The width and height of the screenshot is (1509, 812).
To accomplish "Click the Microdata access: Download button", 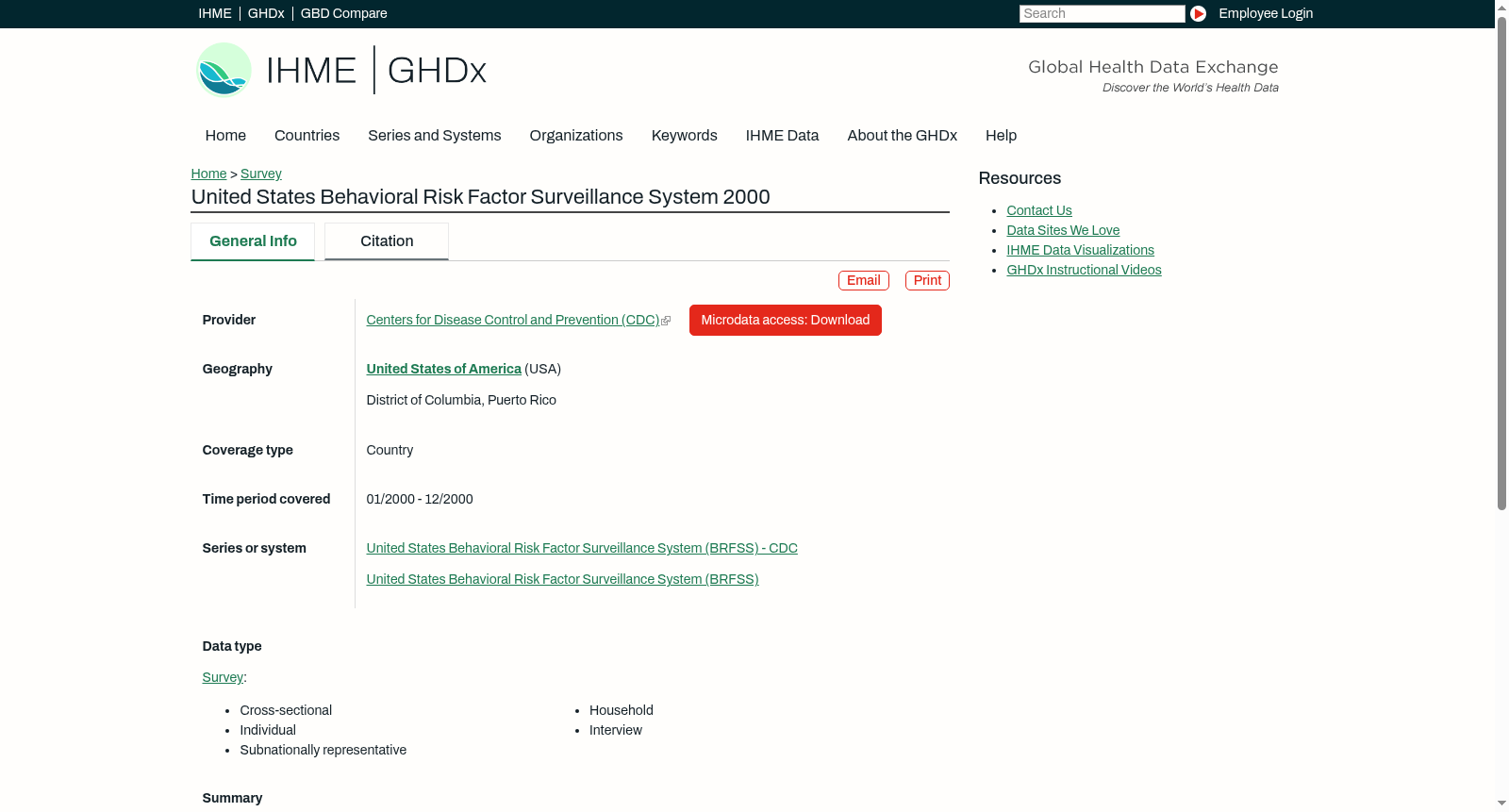I will point(786,321).
